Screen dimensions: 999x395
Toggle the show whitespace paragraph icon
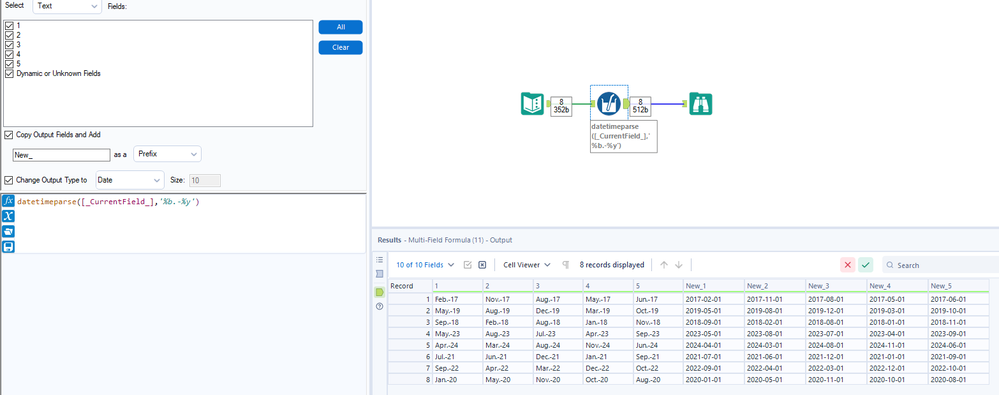click(565, 264)
